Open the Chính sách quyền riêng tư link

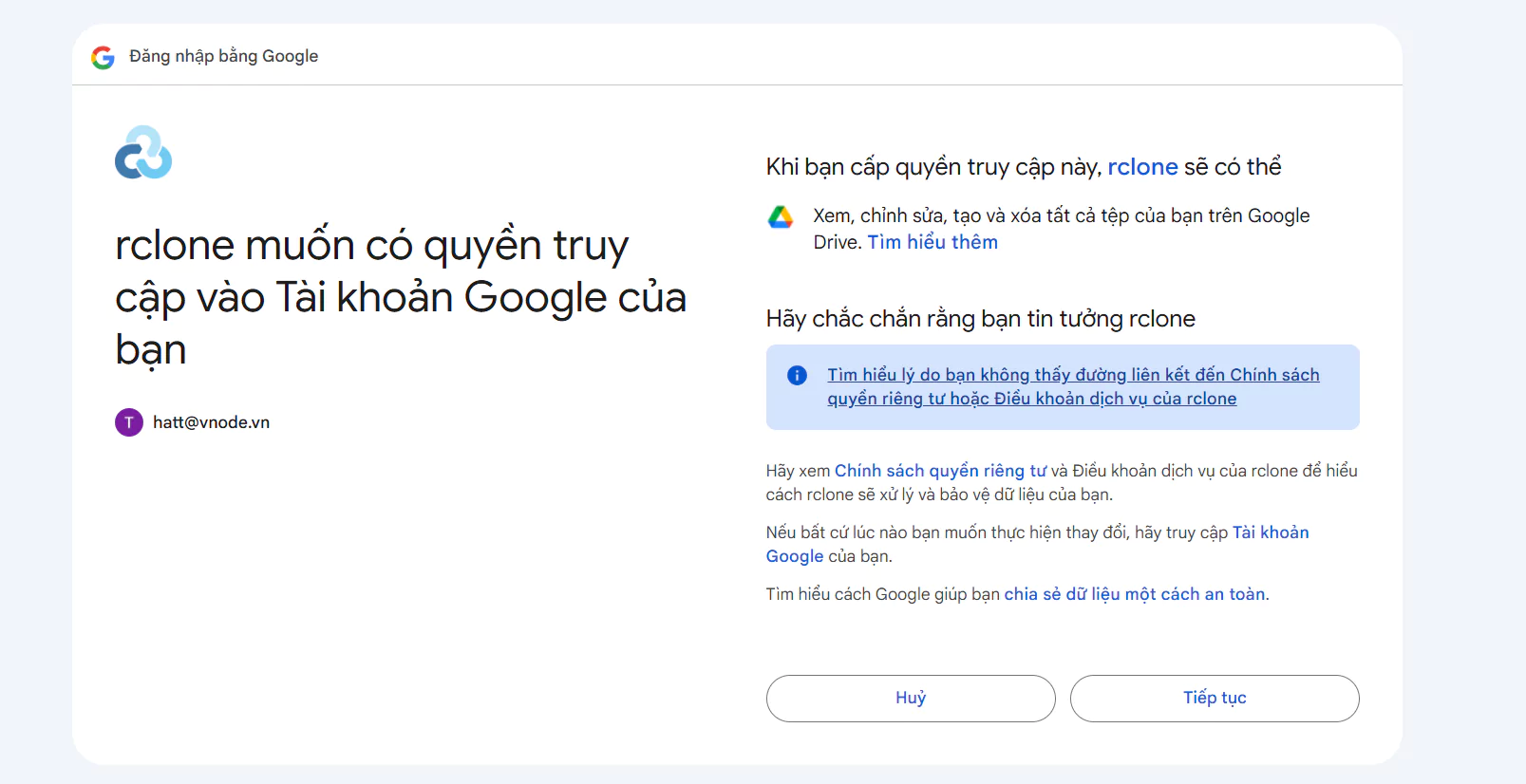click(x=940, y=471)
